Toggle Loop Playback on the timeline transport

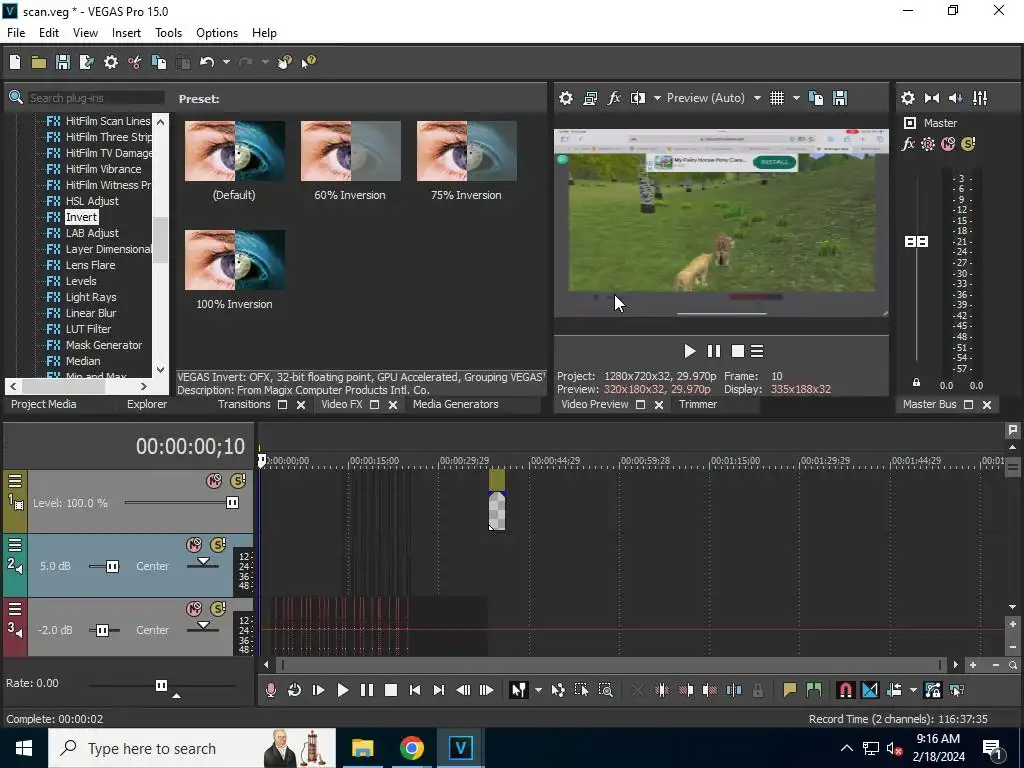coord(295,690)
